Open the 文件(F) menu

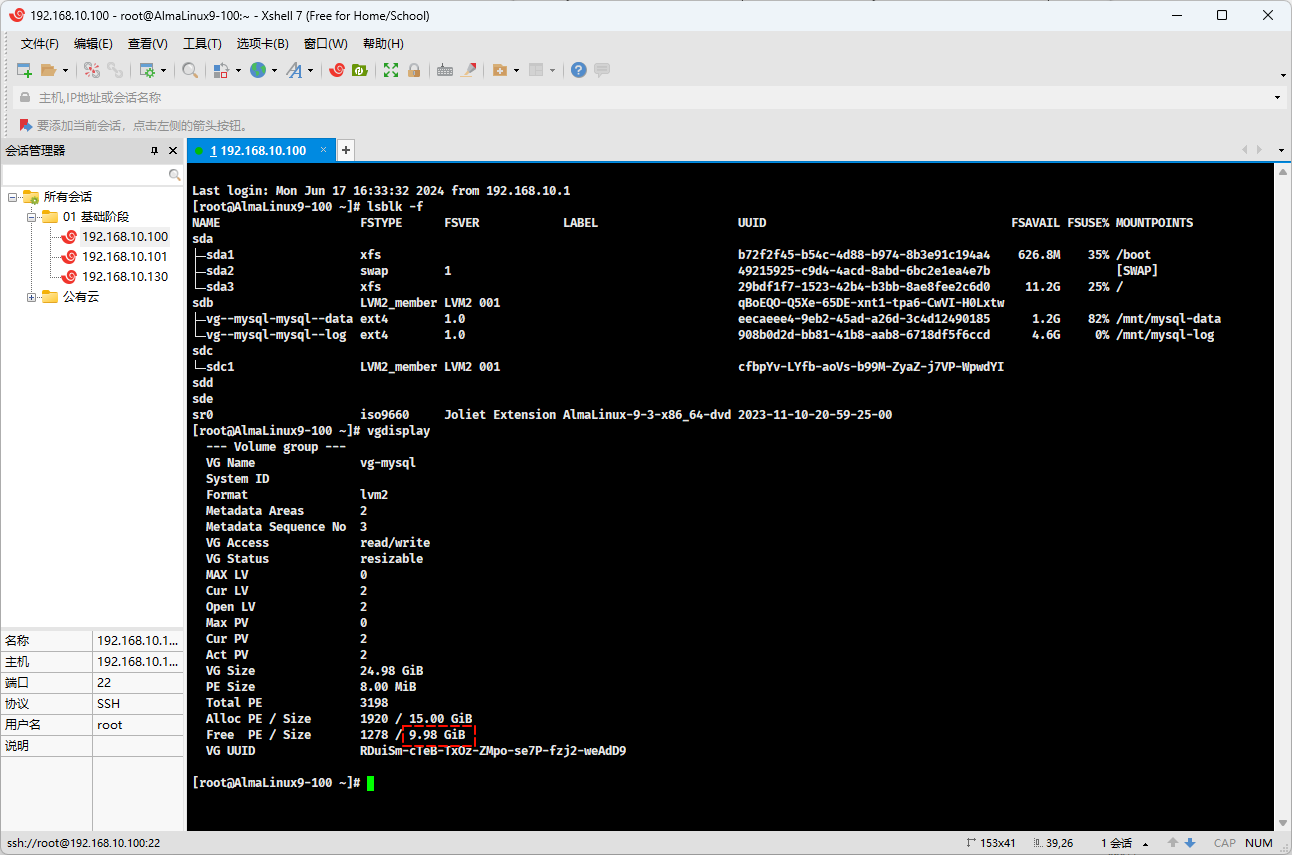pyautogui.click(x=40, y=44)
